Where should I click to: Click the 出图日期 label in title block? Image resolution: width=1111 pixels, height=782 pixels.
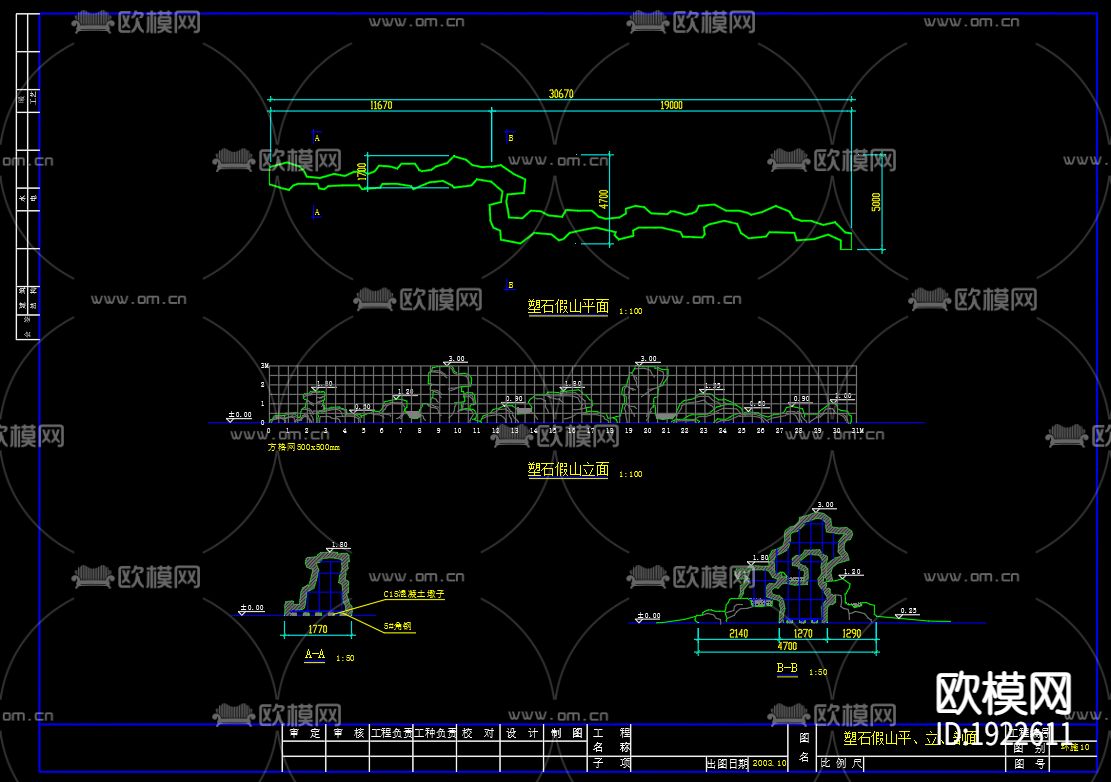726,764
